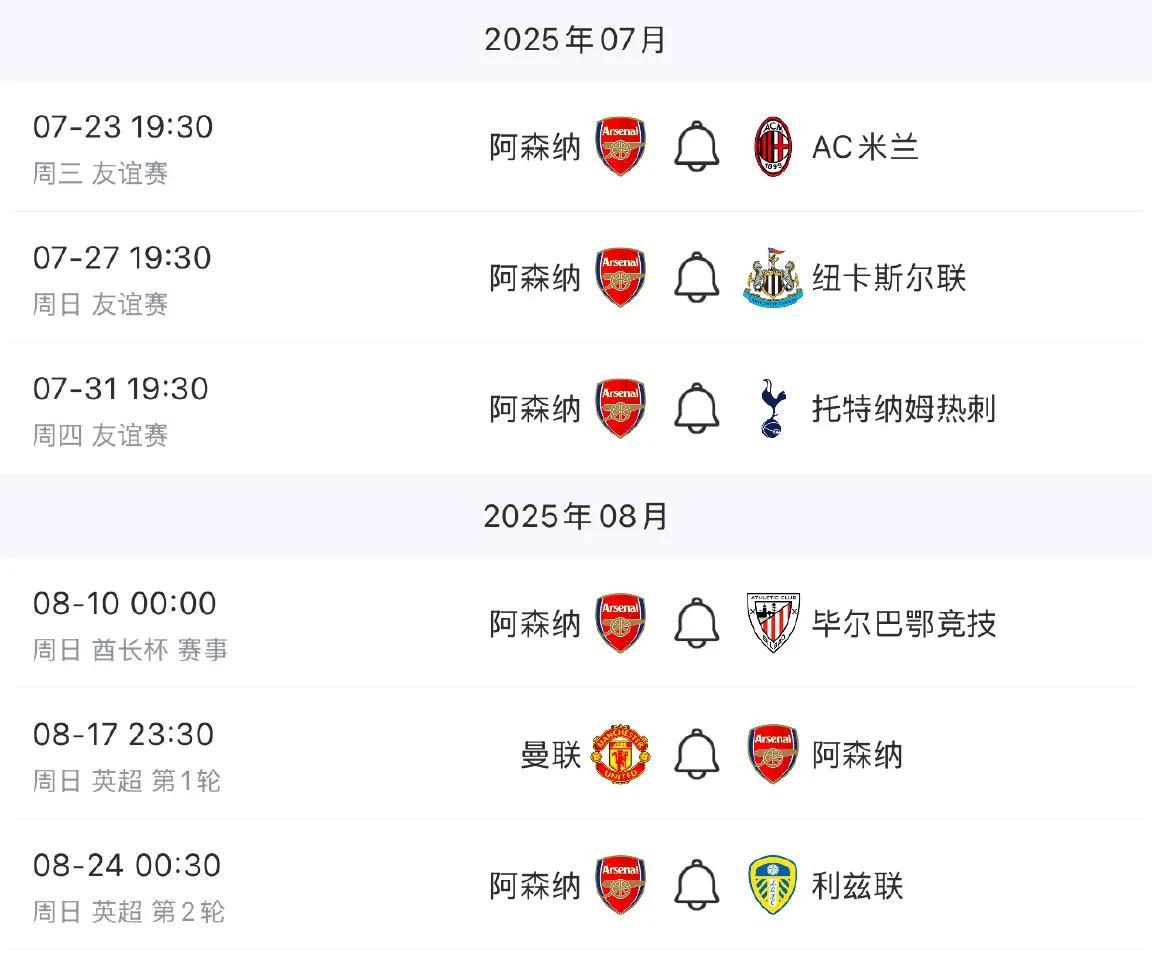Set reminder bell for 毕尔巴鄂竞技 match

coord(697,624)
